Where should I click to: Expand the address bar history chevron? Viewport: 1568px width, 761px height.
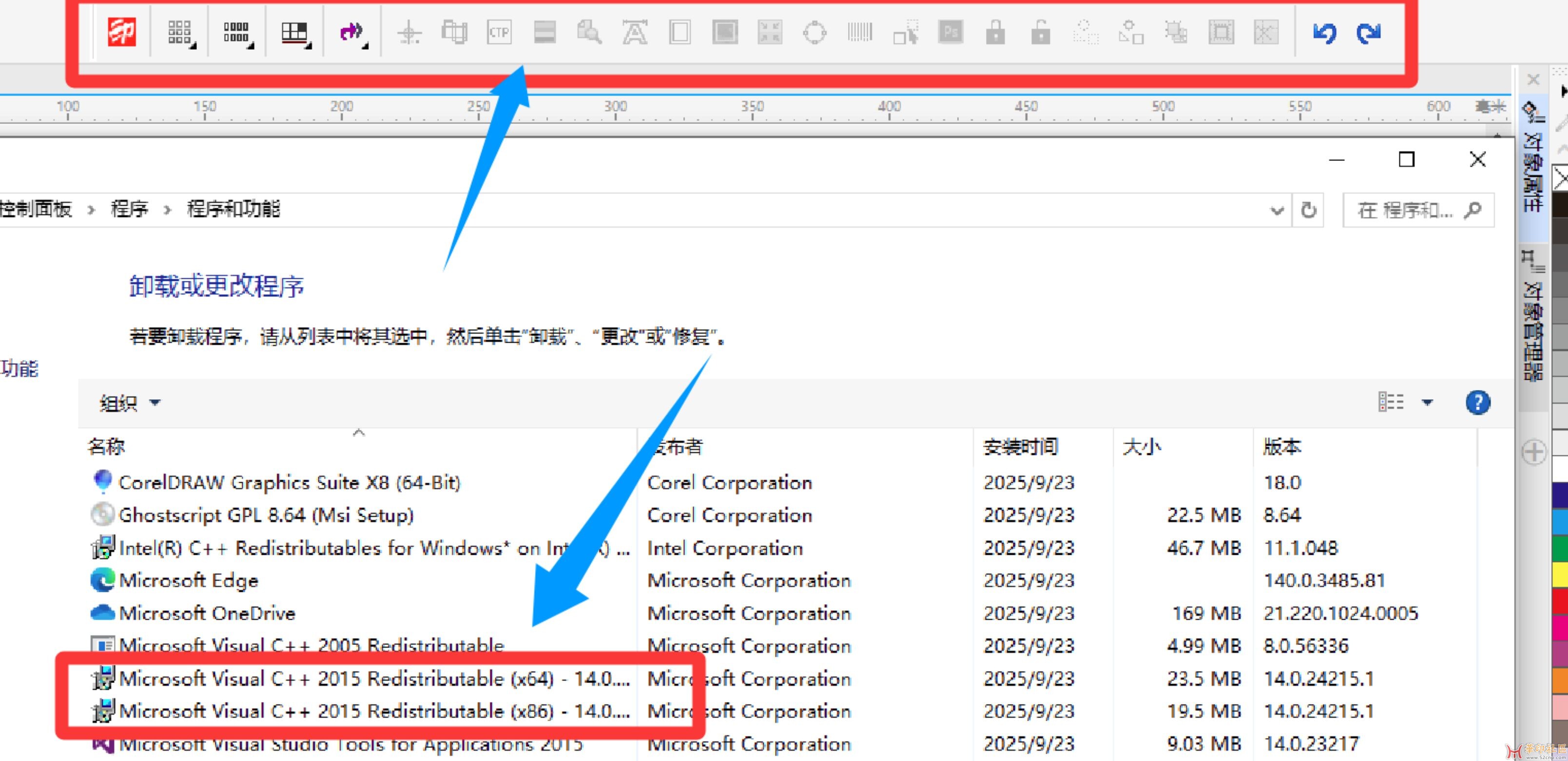1277,211
